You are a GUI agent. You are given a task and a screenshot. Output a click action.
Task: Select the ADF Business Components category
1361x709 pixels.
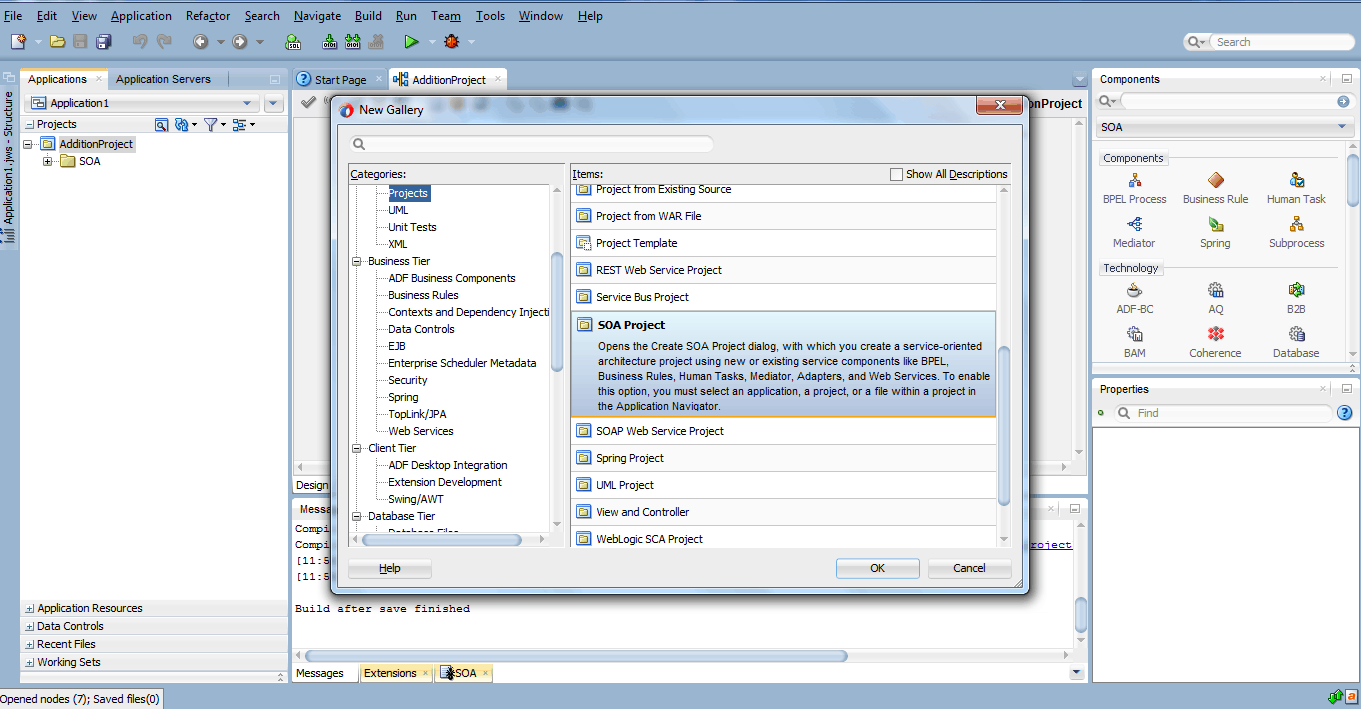[x=452, y=278]
